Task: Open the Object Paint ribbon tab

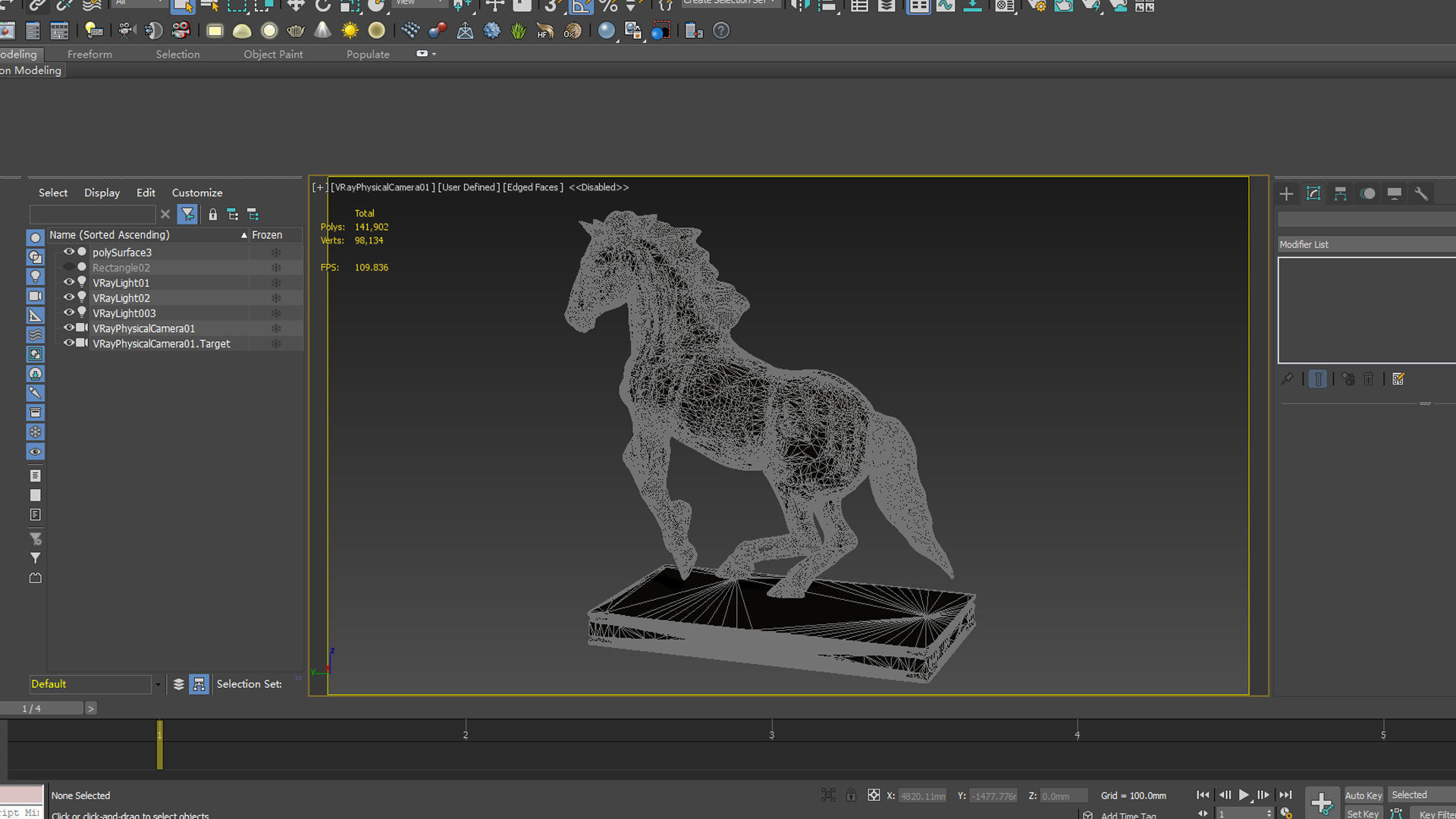Action: (273, 55)
